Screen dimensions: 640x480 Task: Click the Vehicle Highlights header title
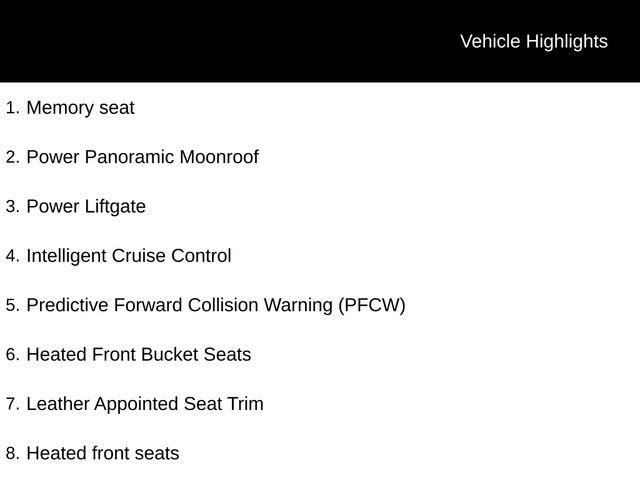(533, 41)
